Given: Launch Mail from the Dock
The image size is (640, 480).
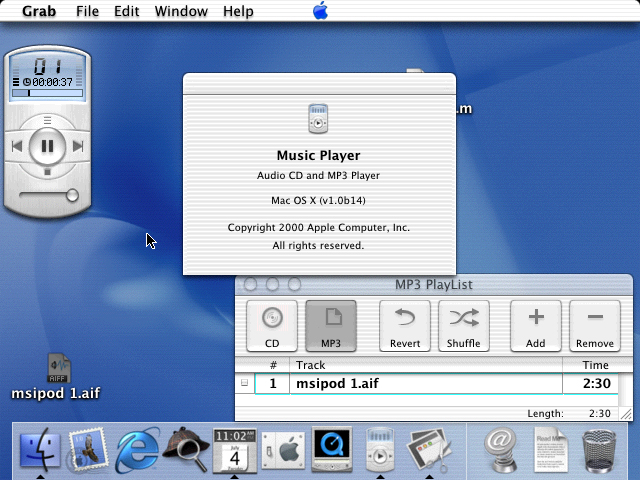Looking at the screenshot, I should 88,449.
